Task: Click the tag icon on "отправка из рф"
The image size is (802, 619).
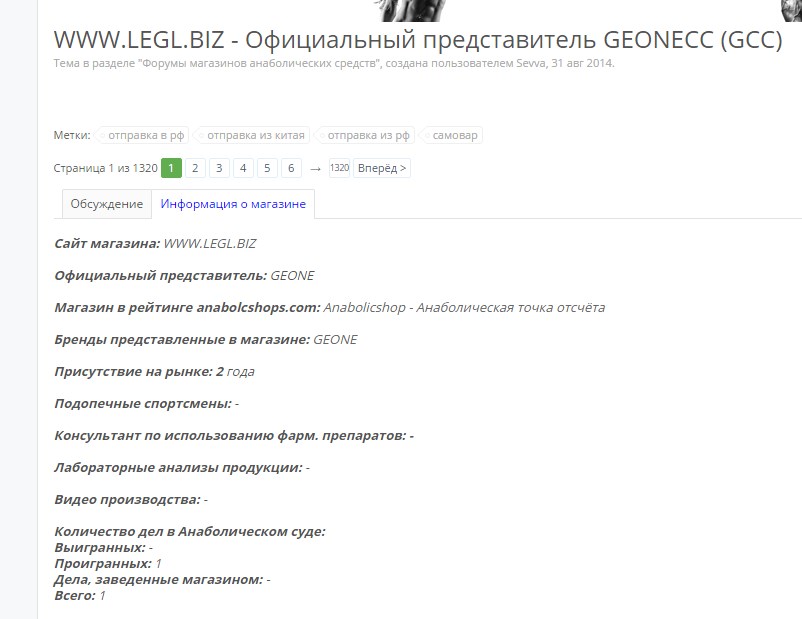Action: [x=322, y=134]
